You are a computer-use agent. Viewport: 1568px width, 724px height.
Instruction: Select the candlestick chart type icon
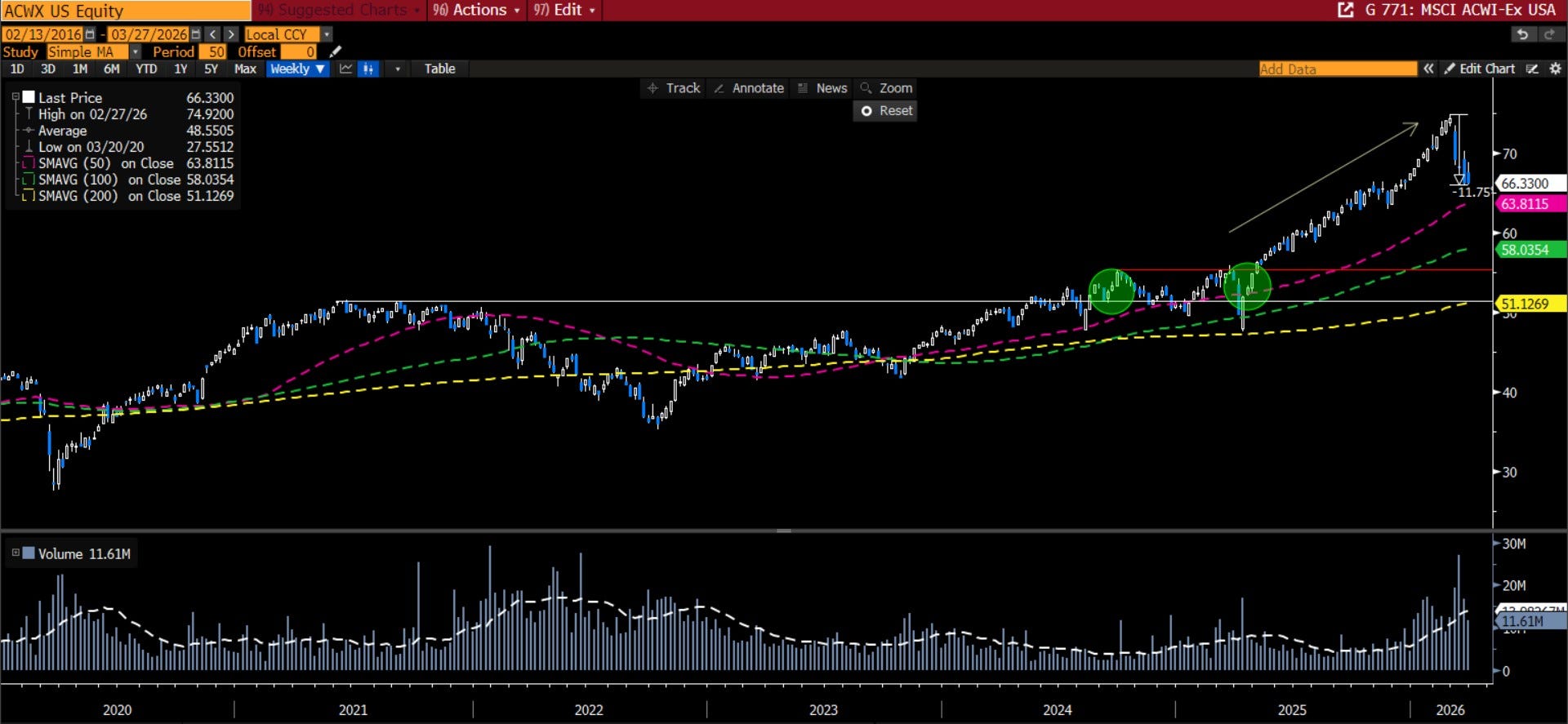tap(368, 69)
